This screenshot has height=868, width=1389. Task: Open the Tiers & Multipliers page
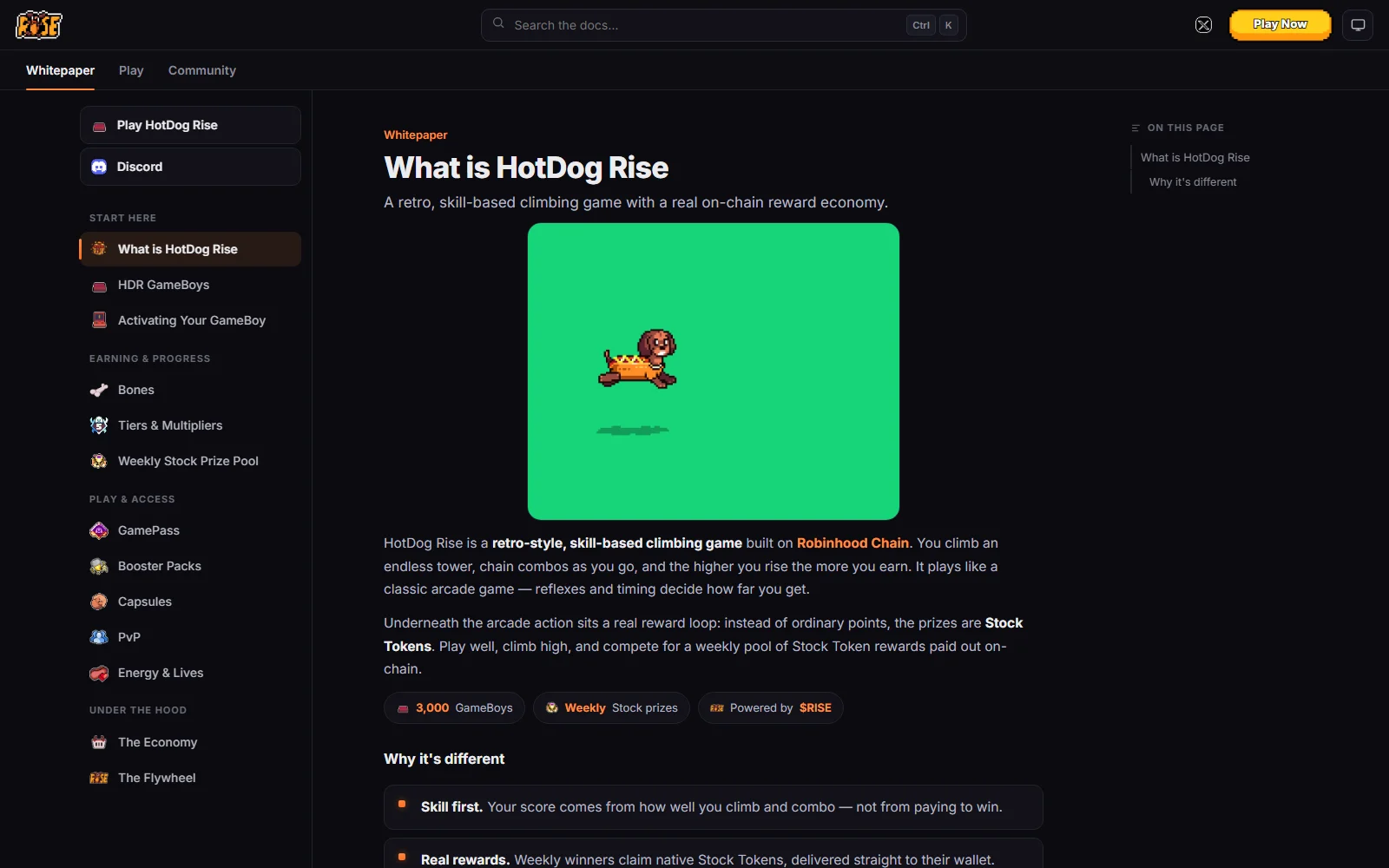pos(190,425)
